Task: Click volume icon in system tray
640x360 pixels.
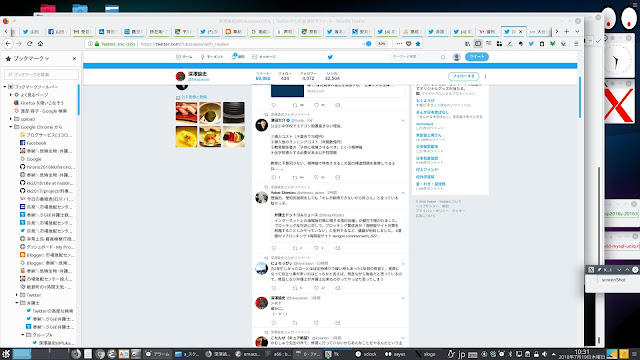Action: 544,354
